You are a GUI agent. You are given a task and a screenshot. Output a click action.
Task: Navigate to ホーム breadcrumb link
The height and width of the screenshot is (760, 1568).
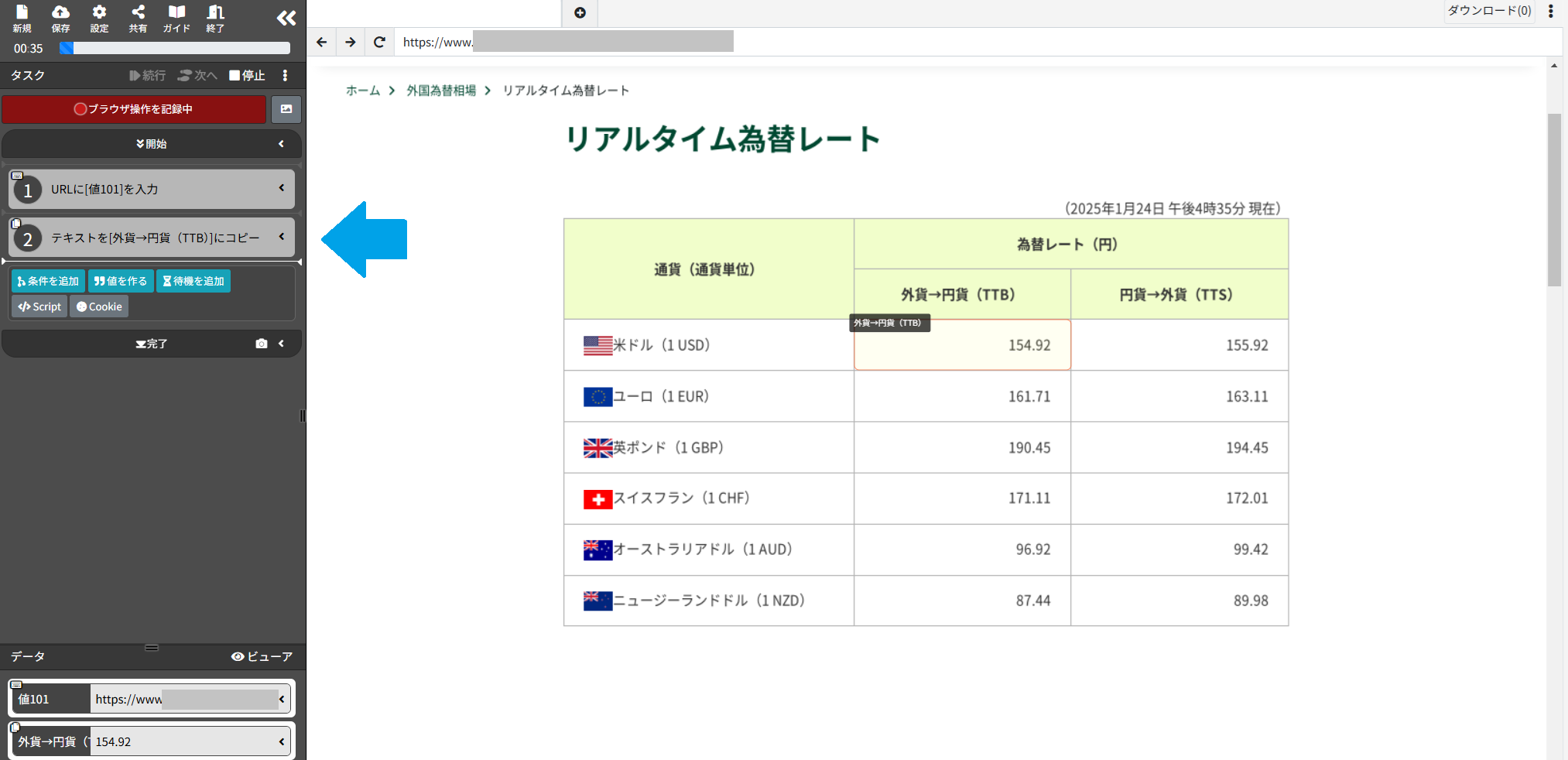click(x=362, y=91)
